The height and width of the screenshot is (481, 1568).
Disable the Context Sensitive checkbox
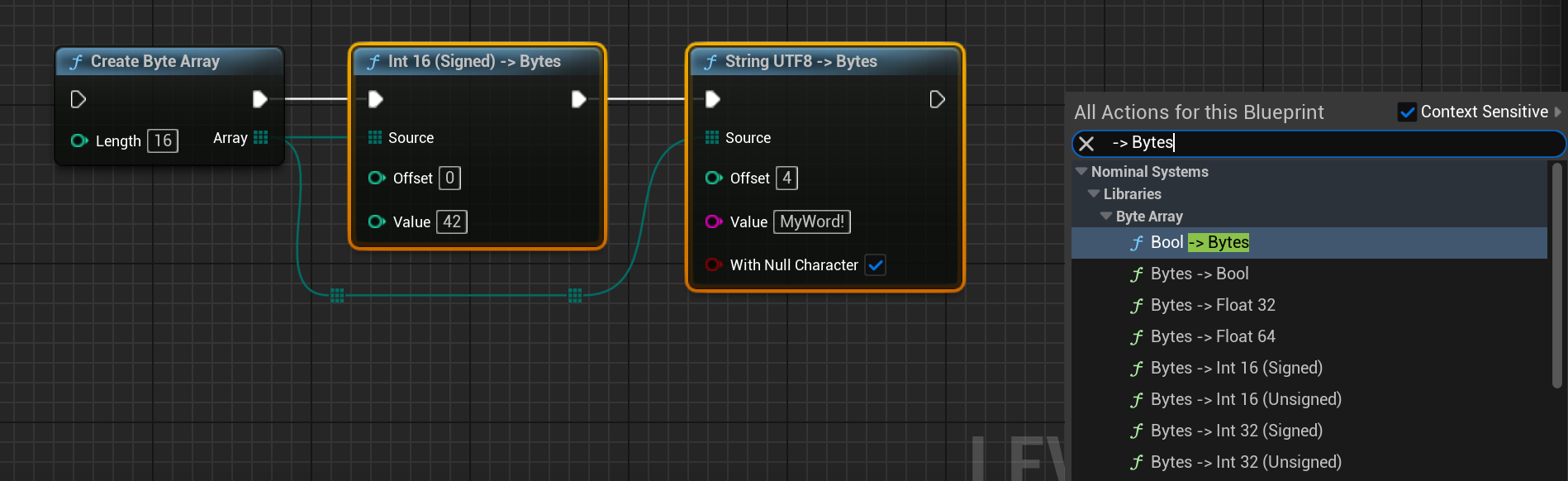1407,112
